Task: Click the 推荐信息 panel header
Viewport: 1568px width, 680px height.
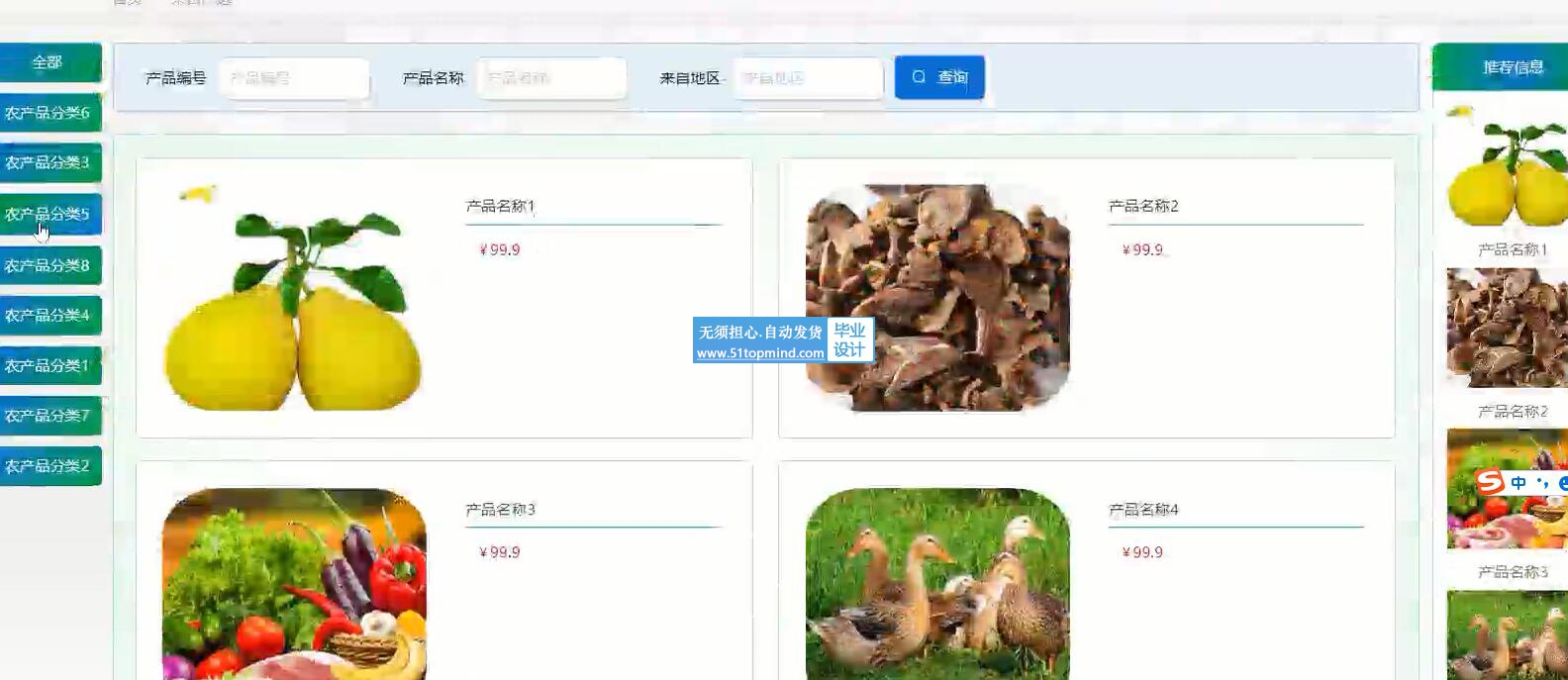Action: point(1501,67)
